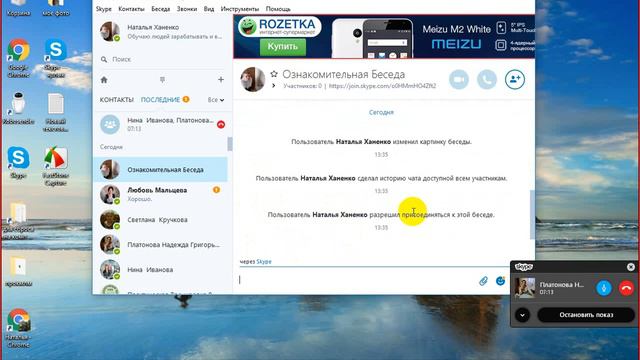
Task: Open the Вид menu
Action: [x=209, y=9]
